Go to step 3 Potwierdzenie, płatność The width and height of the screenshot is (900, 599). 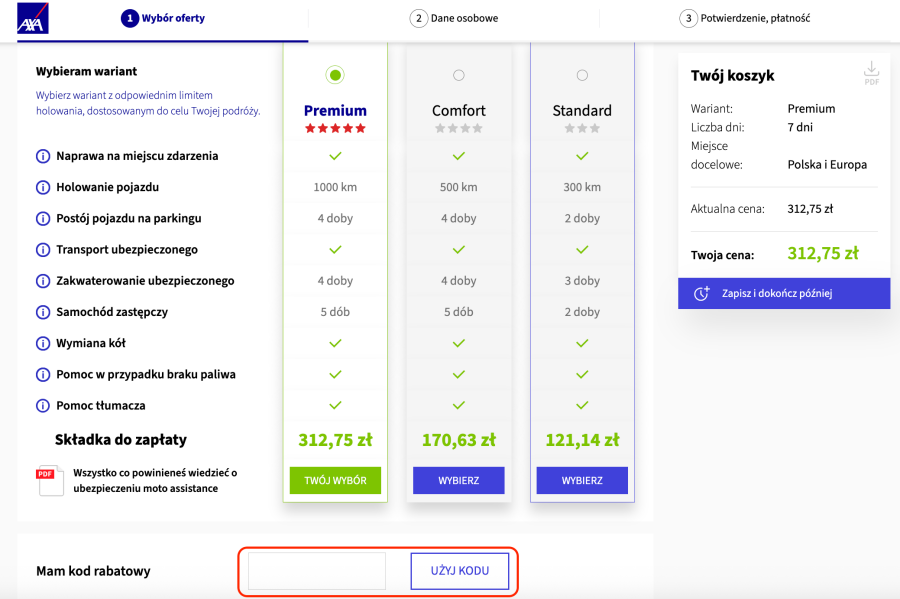click(745, 18)
